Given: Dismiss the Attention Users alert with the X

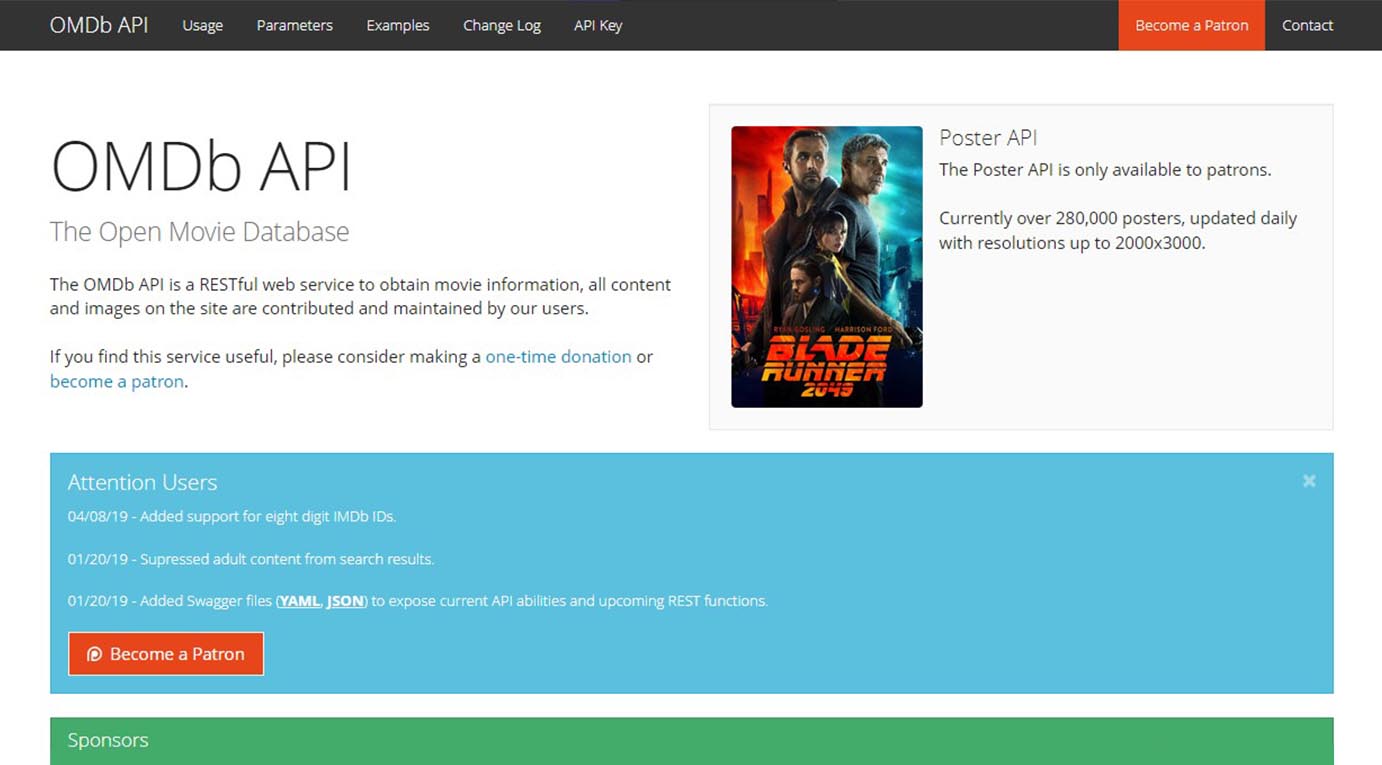Looking at the screenshot, I should 1309,481.
